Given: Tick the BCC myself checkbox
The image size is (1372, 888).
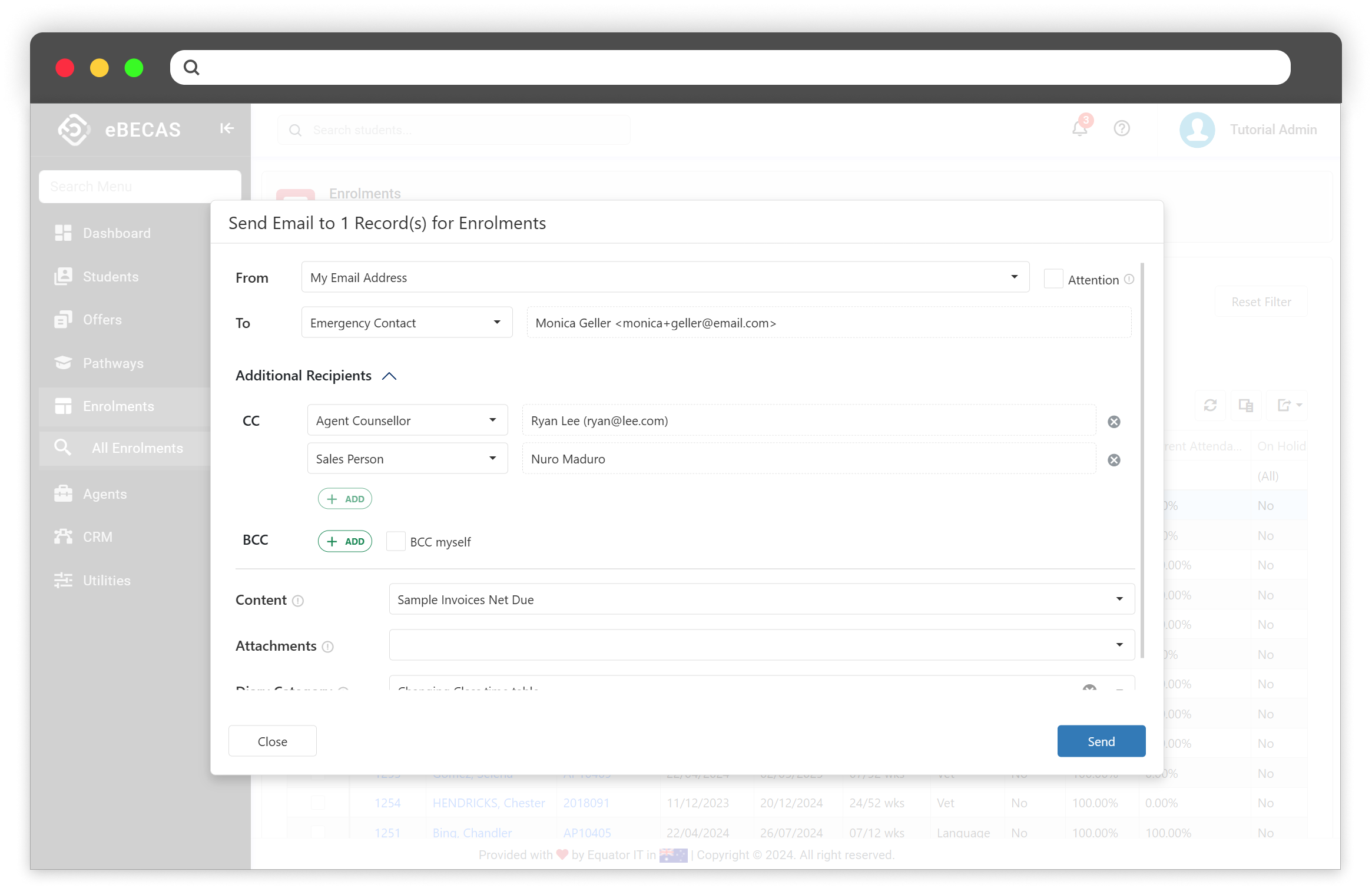Looking at the screenshot, I should coord(396,541).
